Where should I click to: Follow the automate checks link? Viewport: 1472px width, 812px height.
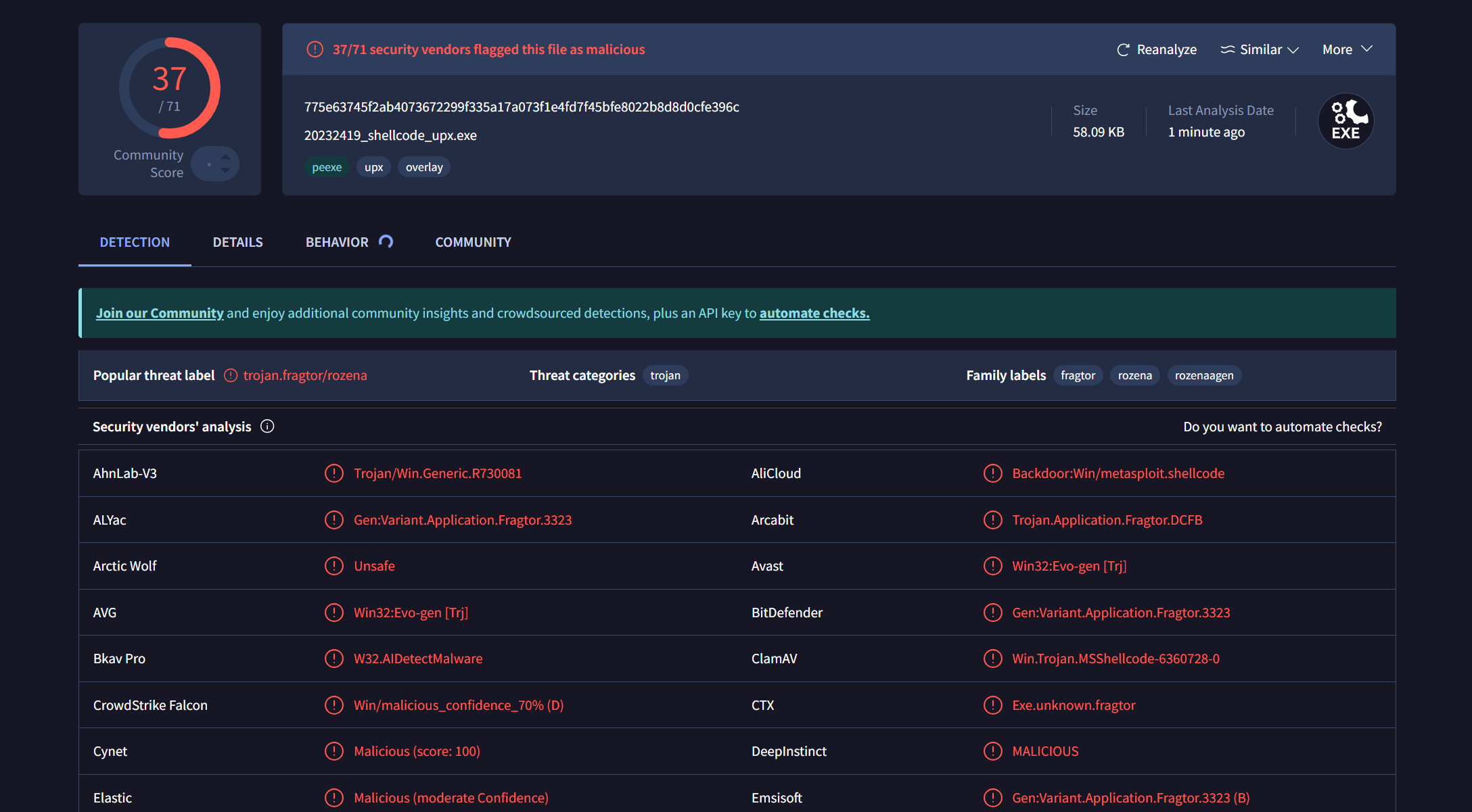point(814,313)
